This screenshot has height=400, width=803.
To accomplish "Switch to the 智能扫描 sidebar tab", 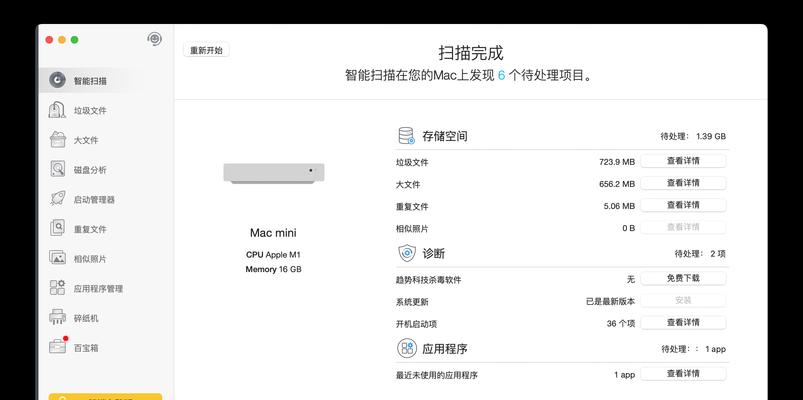I will click(105, 80).
